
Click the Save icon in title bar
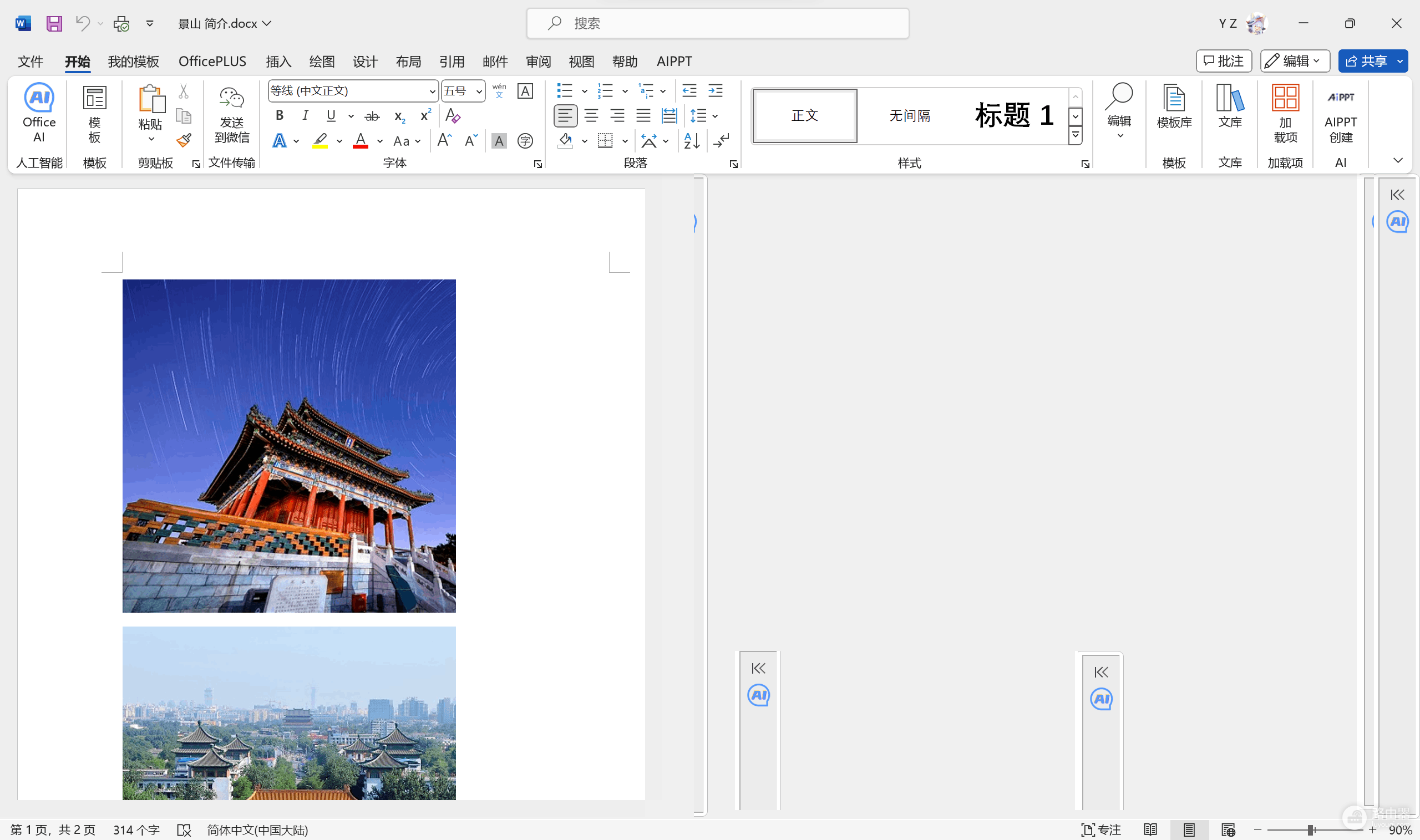point(54,23)
